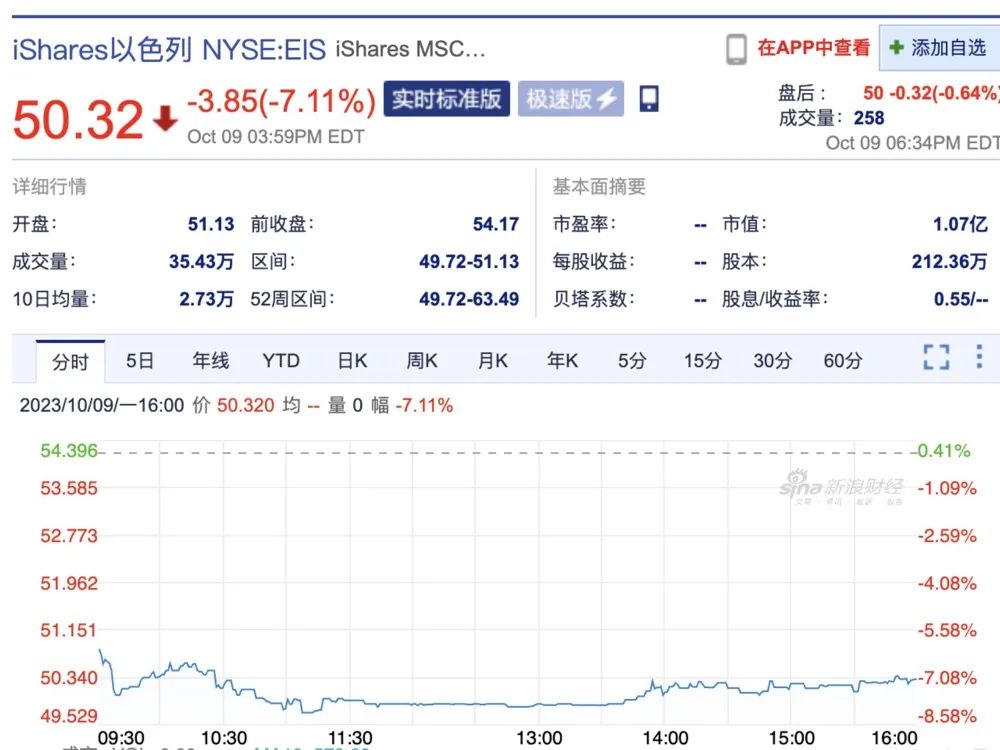Click the phone icon beside 在APP中查看
1000x750 pixels.
coord(736,48)
